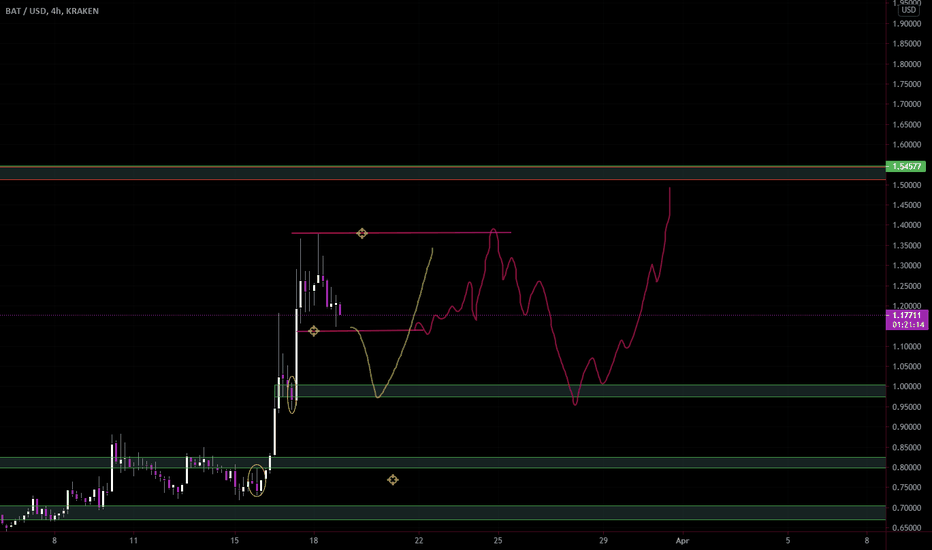Click the magenta 1.17711 current price label
Viewport: 932px width, 550px height.
906,315
